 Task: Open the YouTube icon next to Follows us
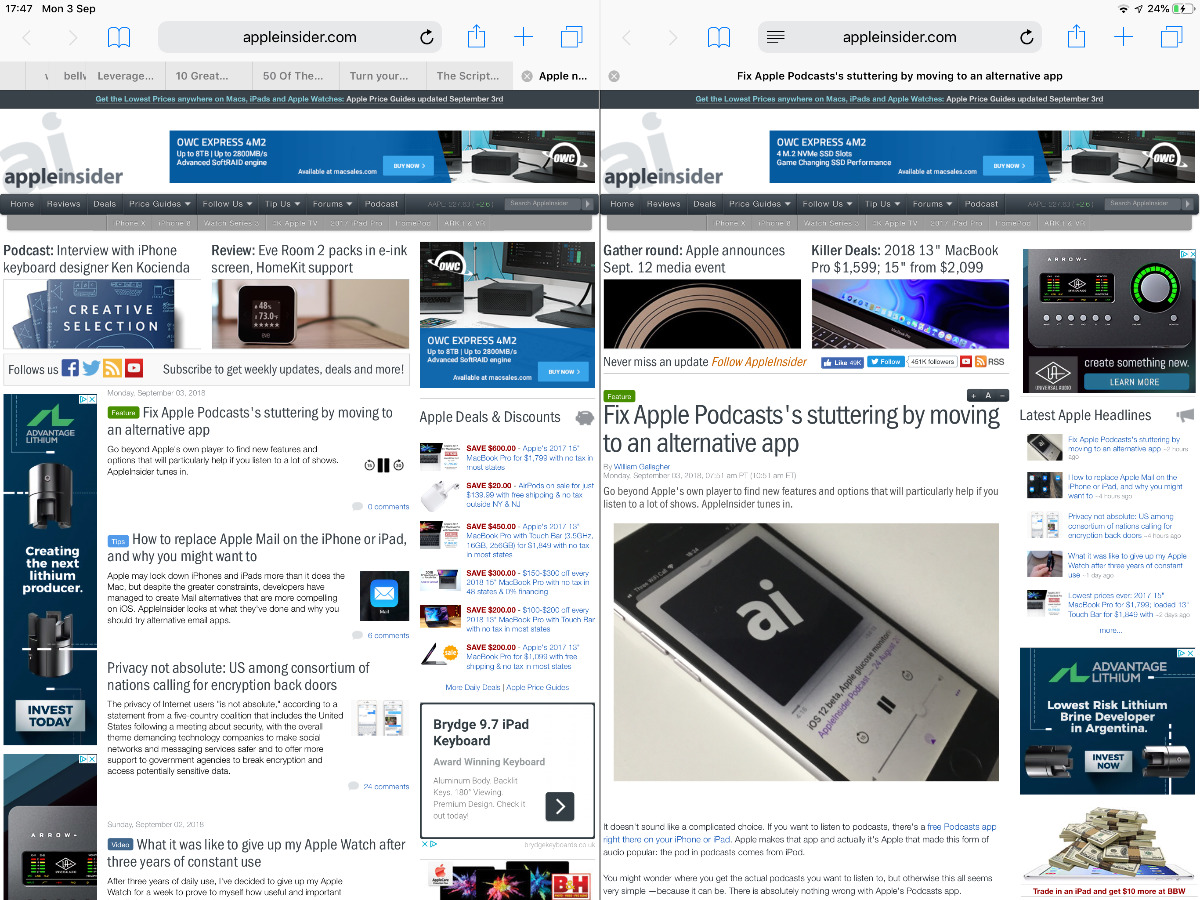pyautogui.click(x=134, y=368)
